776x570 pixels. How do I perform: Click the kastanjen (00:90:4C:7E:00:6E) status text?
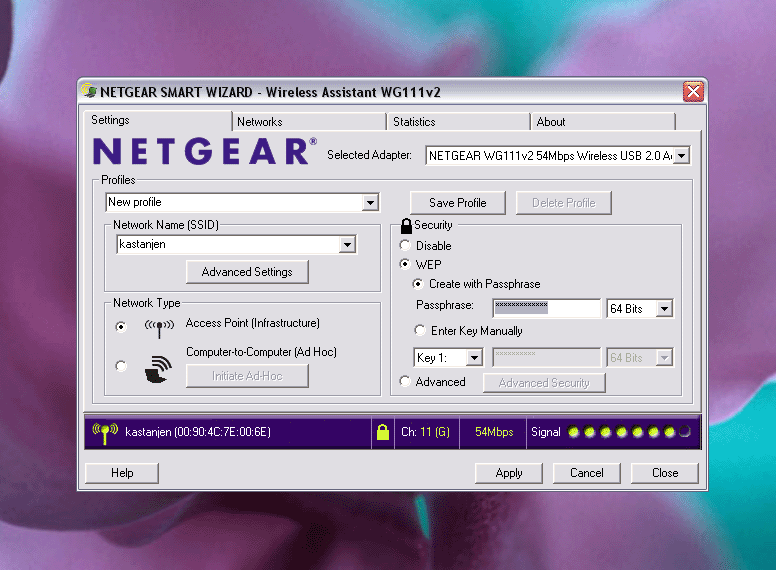[198, 432]
